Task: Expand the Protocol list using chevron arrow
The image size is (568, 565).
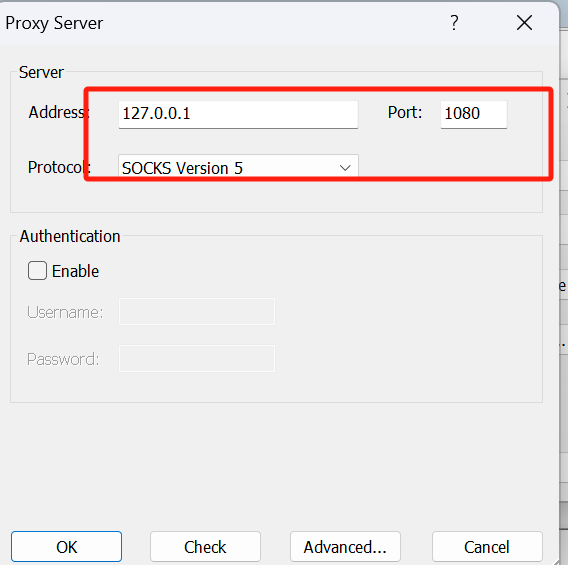Action: click(345, 168)
